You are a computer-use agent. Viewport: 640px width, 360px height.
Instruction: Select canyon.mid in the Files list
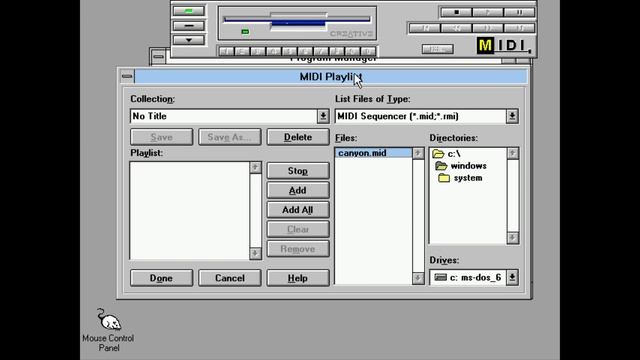click(x=373, y=153)
